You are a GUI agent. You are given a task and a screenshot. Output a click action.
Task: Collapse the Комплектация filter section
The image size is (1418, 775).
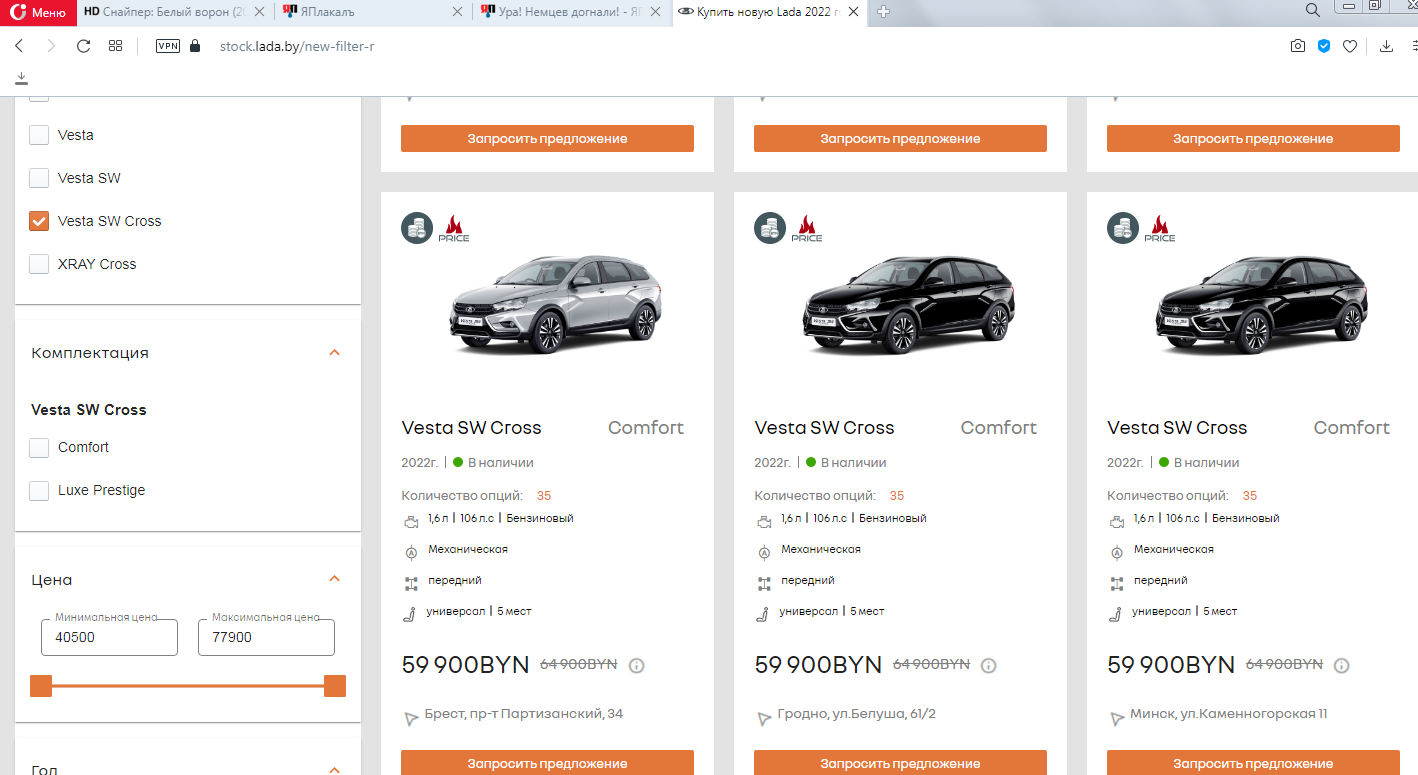pos(335,352)
